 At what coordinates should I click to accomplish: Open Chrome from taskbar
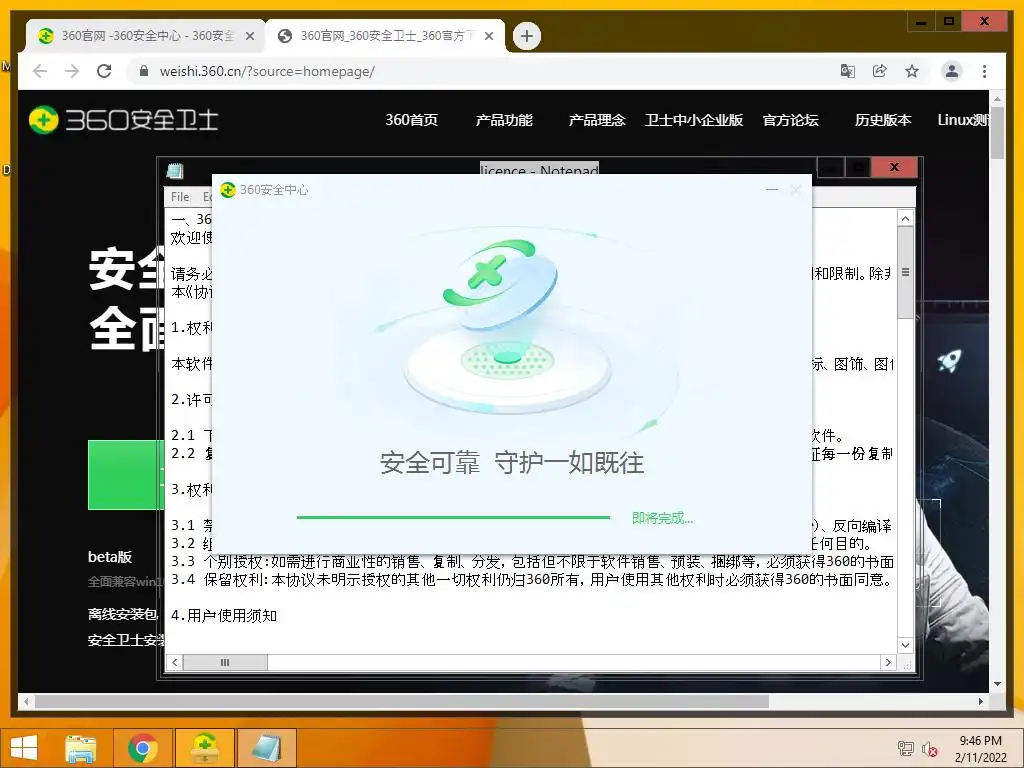tap(143, 748)
